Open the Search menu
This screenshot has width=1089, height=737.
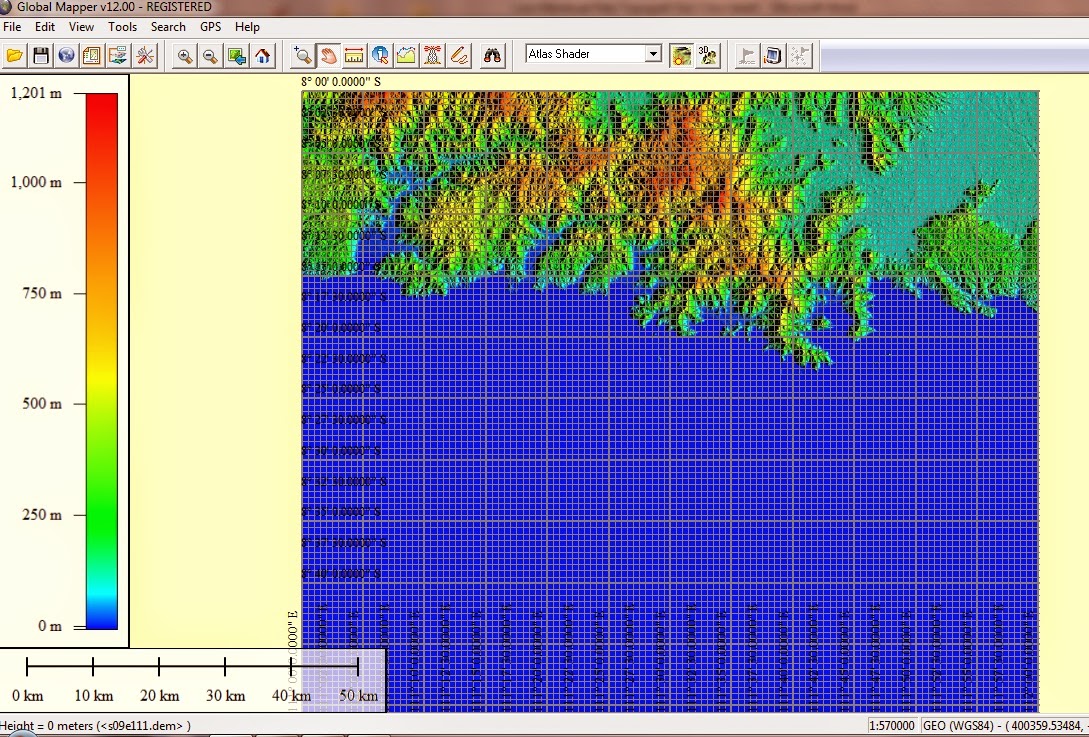point(168,26)
